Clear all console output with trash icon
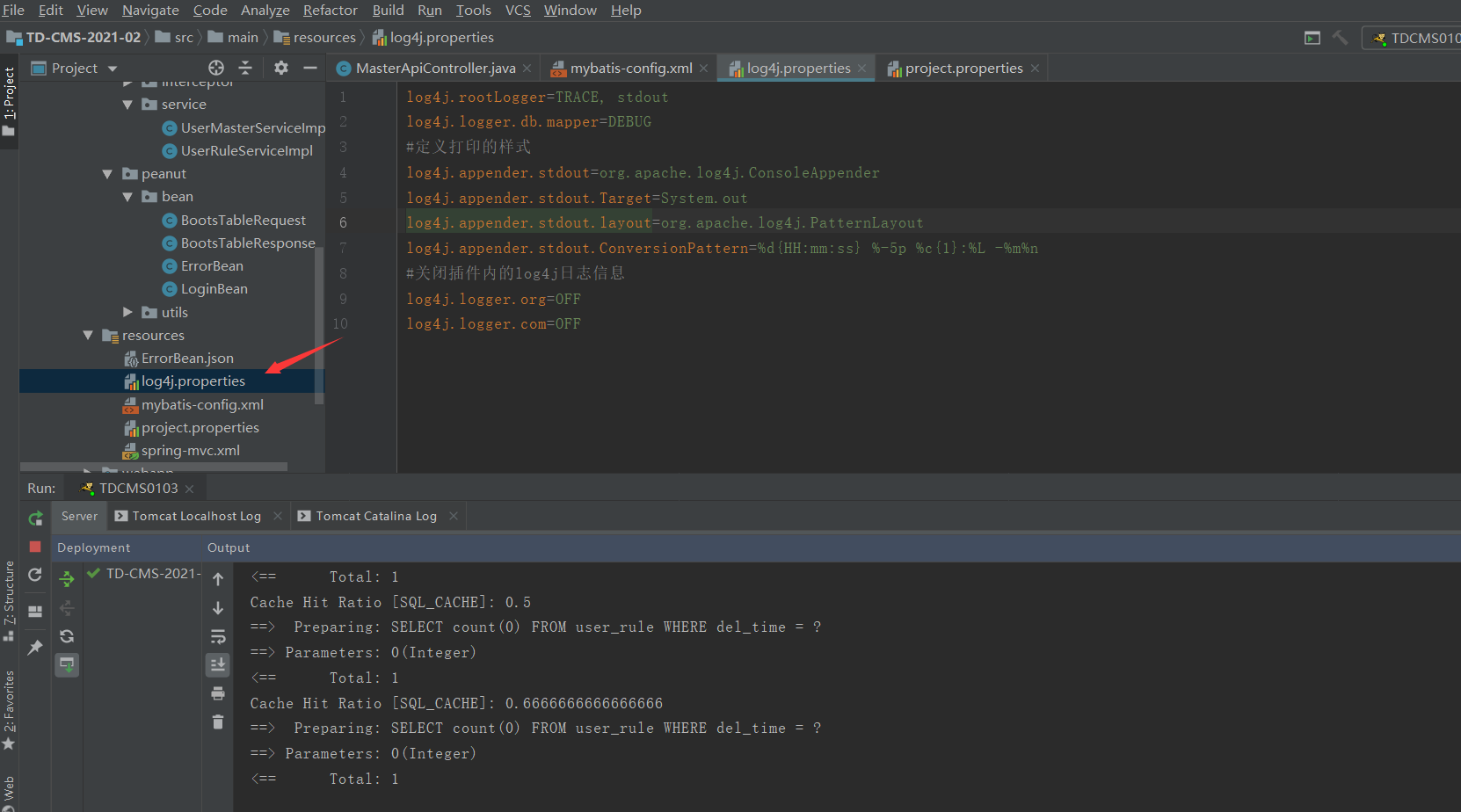 pyautogui.click(x=218, y=721)
